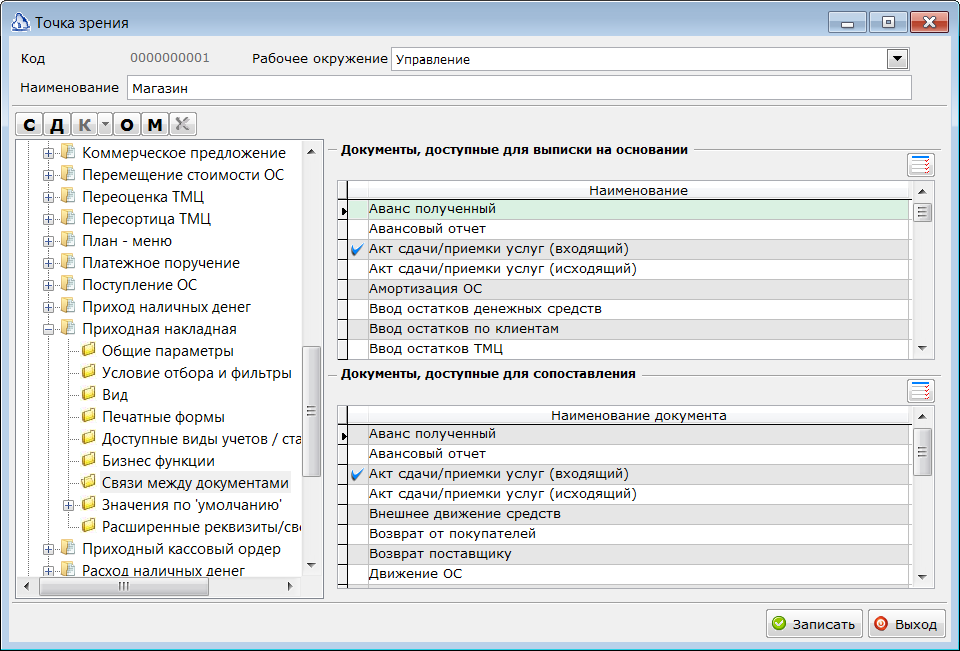Click folder icon of Бизнес функции
This screenshot has height=651, width=960.
(89, 461)
